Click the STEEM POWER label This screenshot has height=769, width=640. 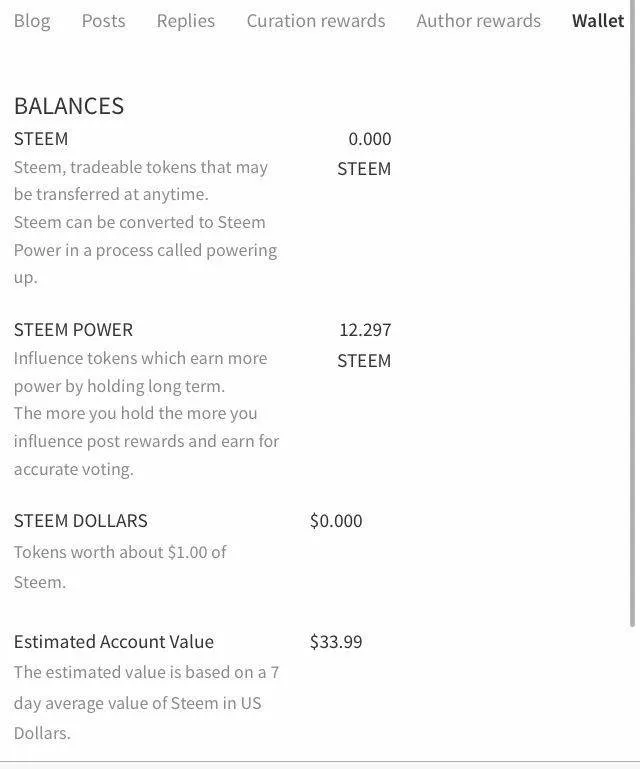pyautogui.click(x=74, y=330)
